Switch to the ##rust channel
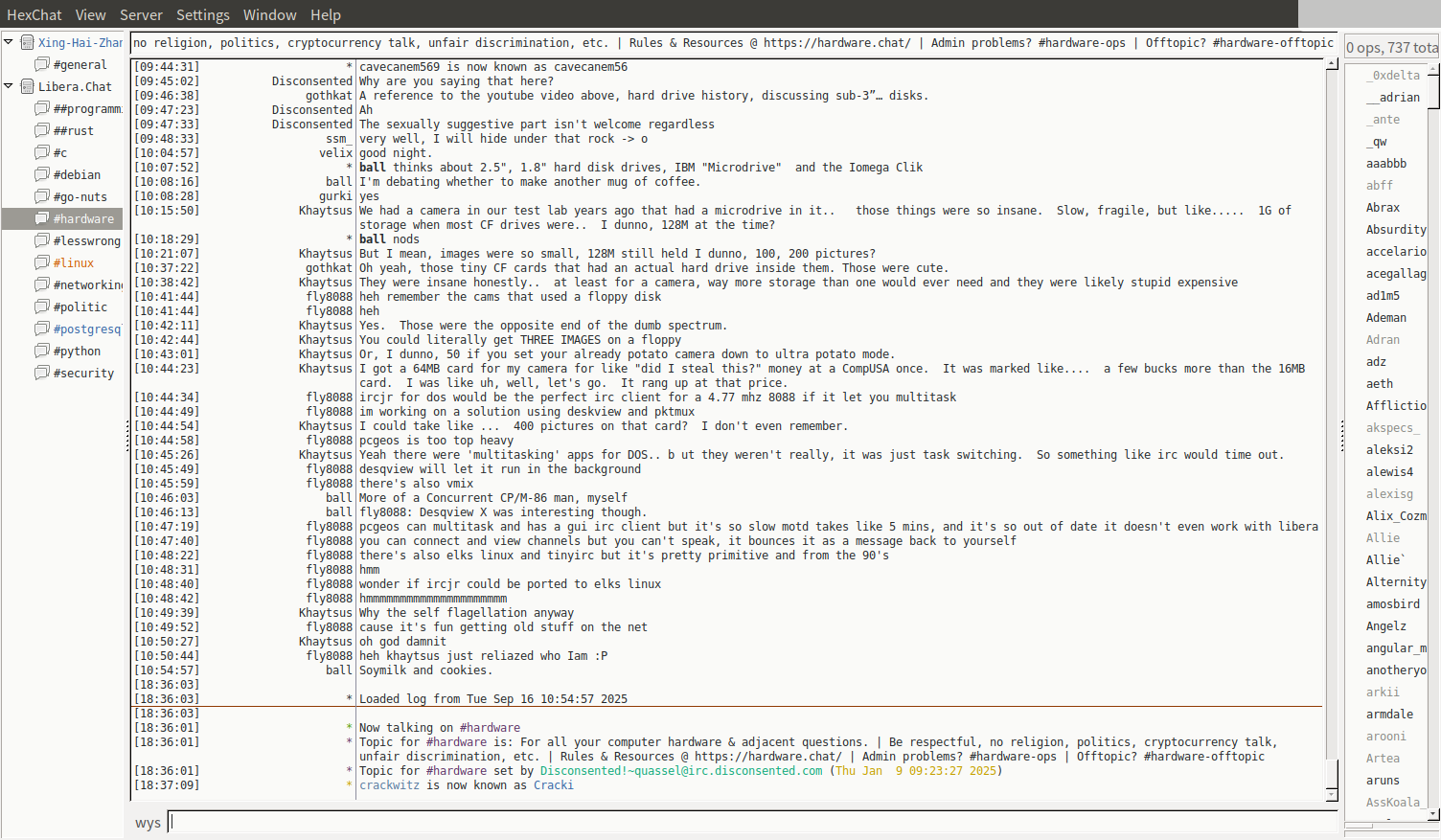1441x840 pixels. [x=74, y=131]
